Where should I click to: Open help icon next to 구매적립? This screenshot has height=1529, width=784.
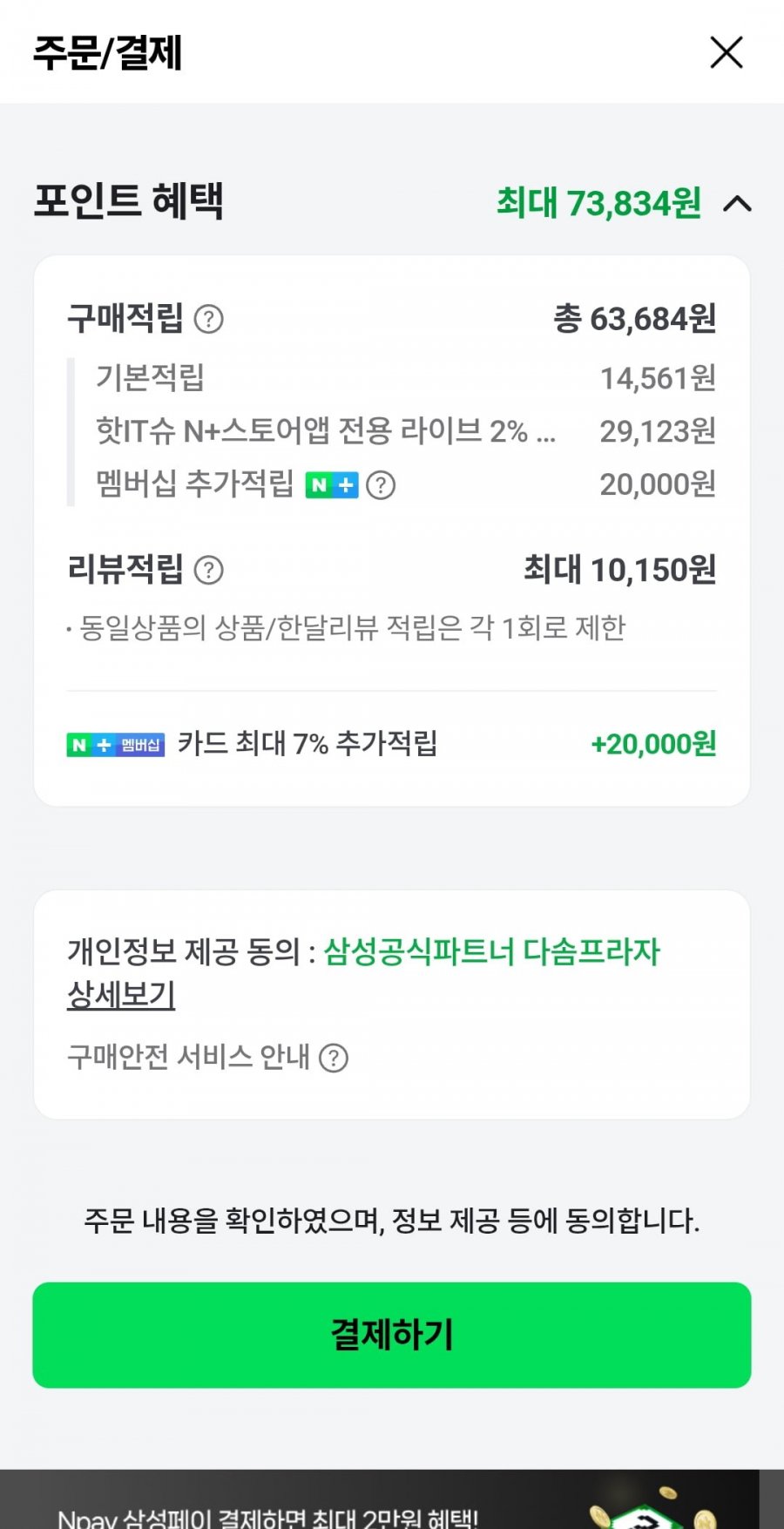tap(208, 319)
